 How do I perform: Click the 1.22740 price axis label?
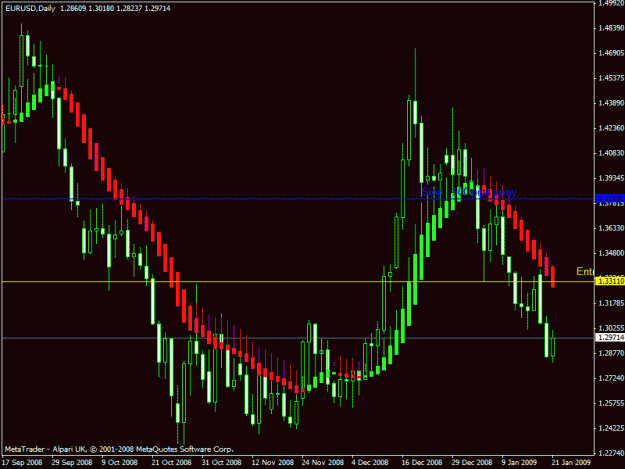pos(611,453)
